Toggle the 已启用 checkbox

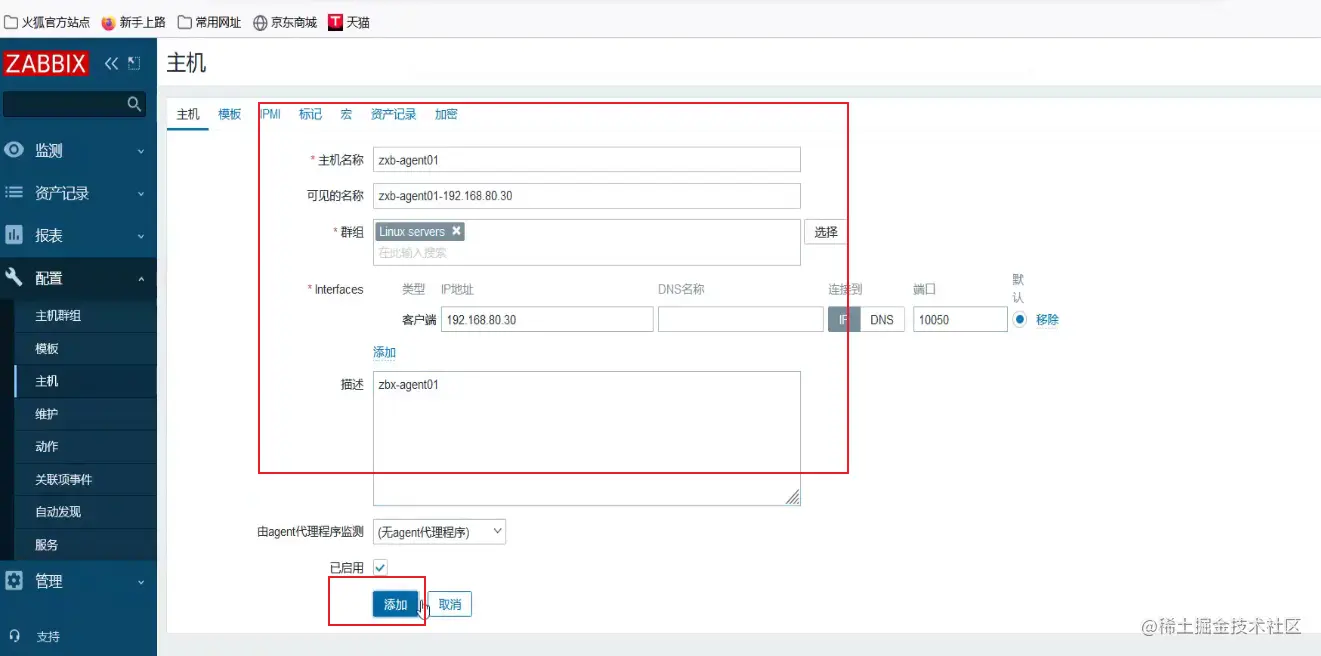[380, 567]
